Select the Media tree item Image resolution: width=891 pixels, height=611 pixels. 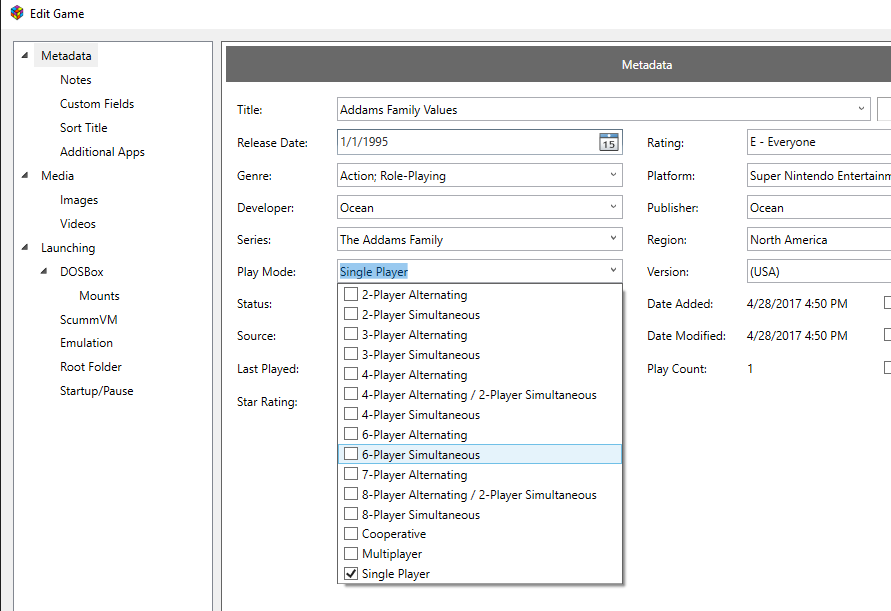click(x=57, y=176)
